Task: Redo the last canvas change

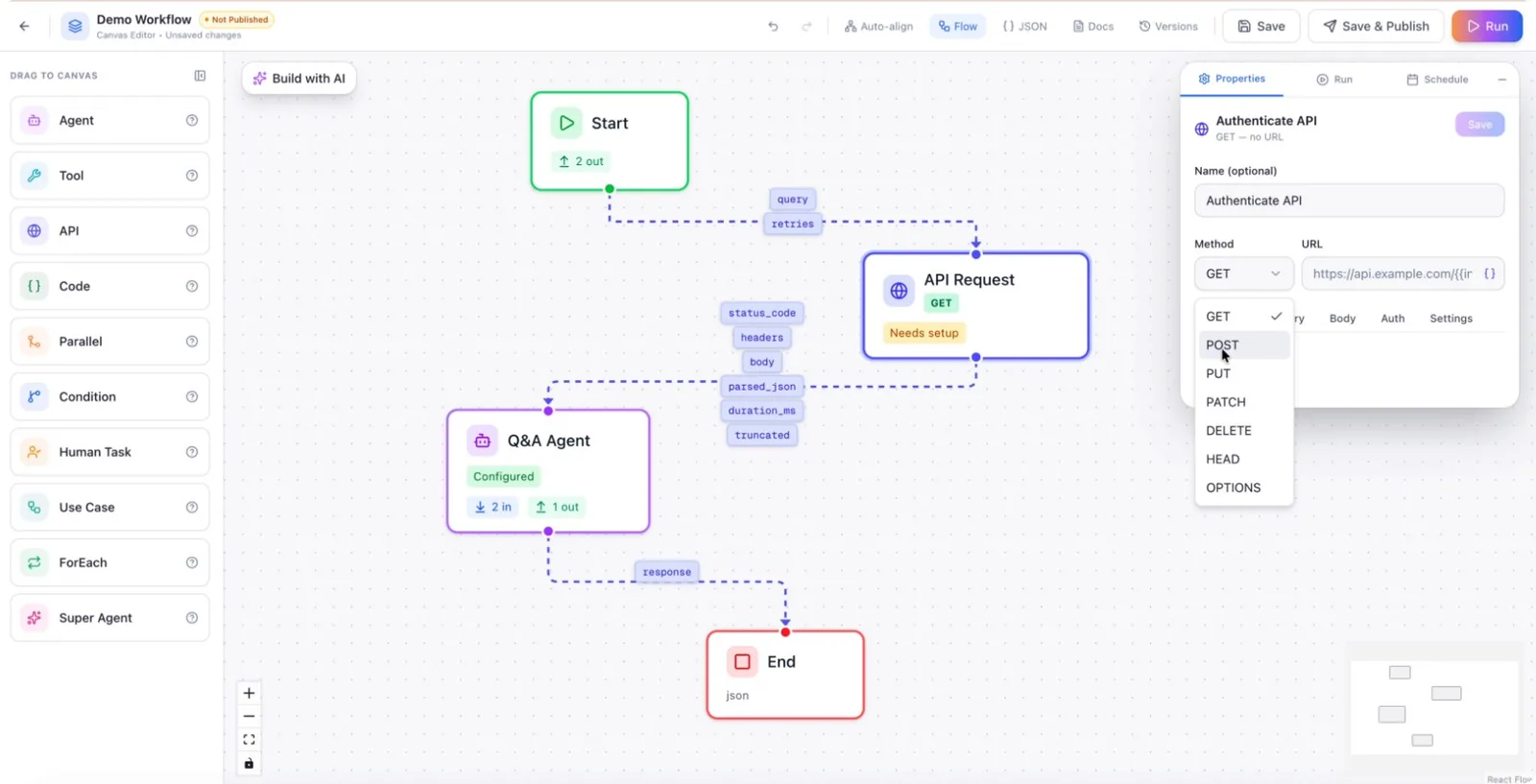Action: pyautogui.click(x=806, y=26)
